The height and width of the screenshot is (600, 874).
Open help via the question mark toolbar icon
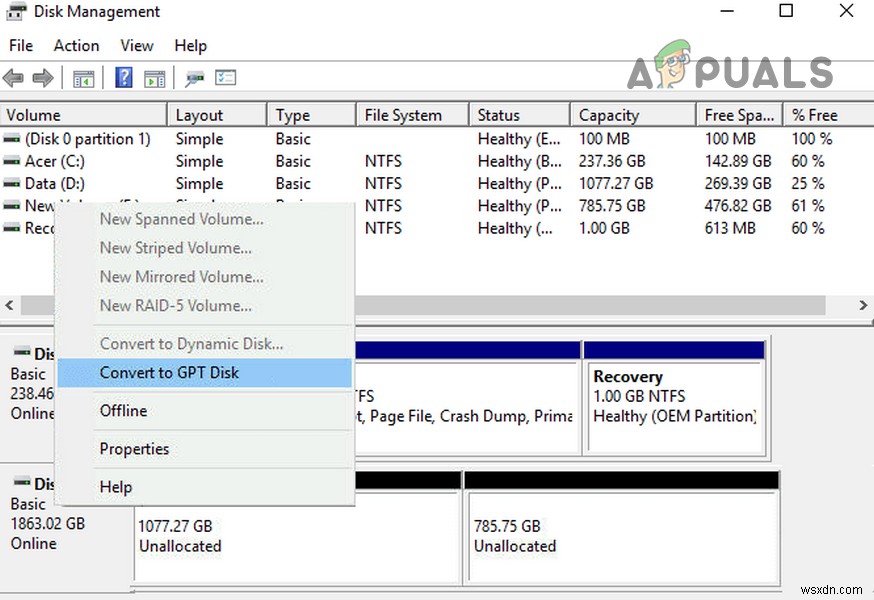[x=122, y=77]
